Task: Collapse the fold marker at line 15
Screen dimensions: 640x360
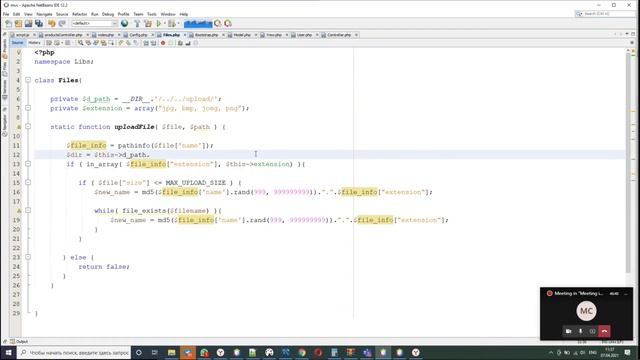Action: [28, 182]
